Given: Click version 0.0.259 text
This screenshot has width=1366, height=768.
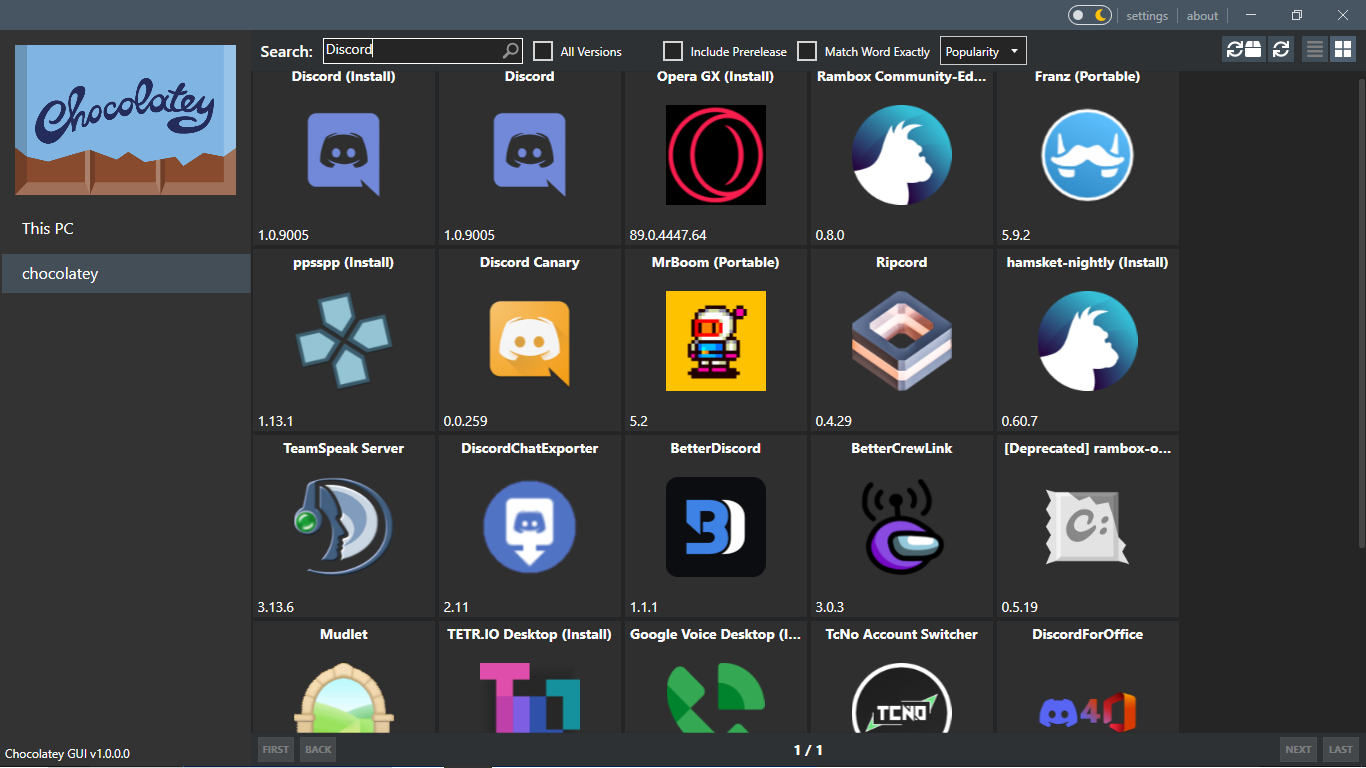Looking at the screenshot, I should 466,421.
